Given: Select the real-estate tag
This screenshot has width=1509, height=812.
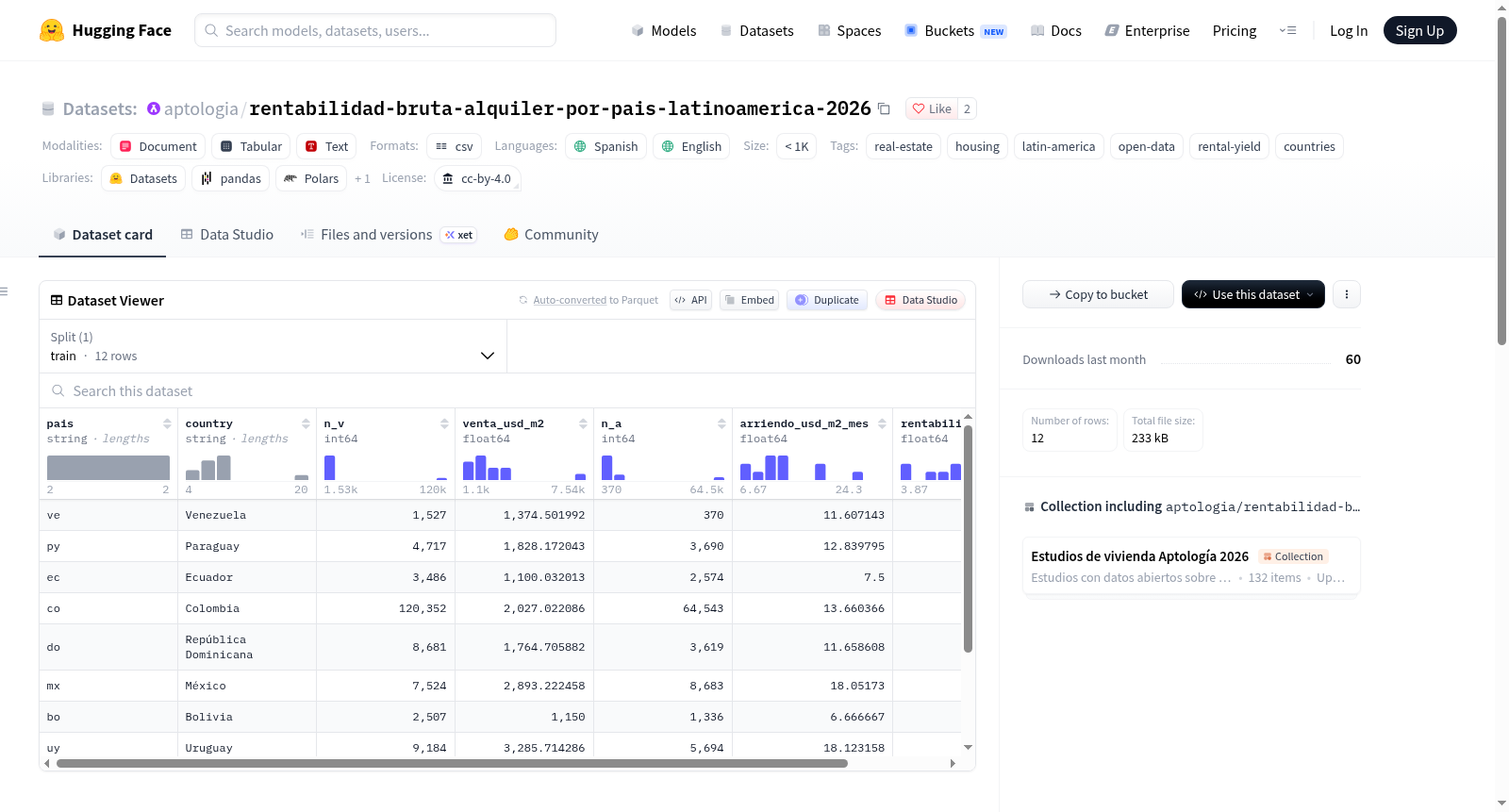Looking at the screenshot, I should (904, 146).
